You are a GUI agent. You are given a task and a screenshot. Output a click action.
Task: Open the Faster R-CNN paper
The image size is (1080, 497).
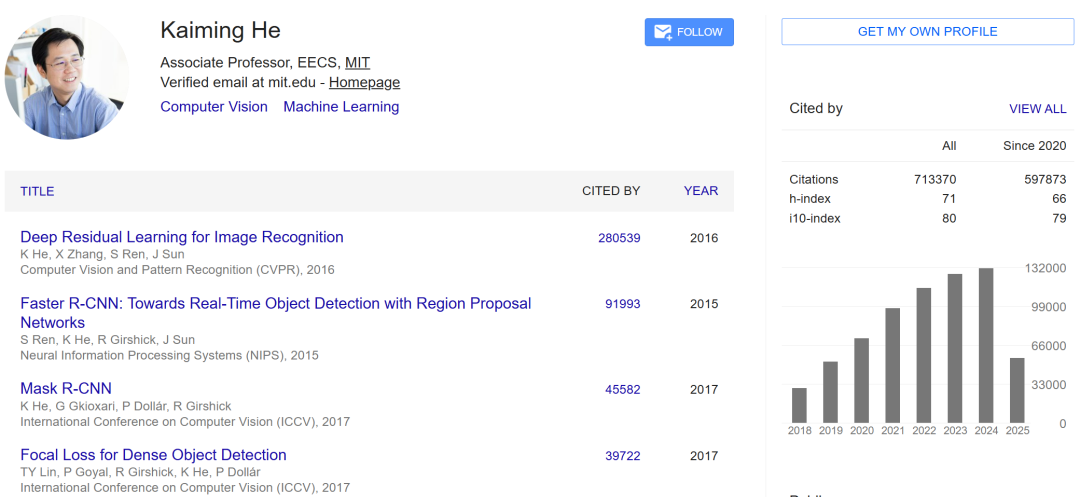276,313
